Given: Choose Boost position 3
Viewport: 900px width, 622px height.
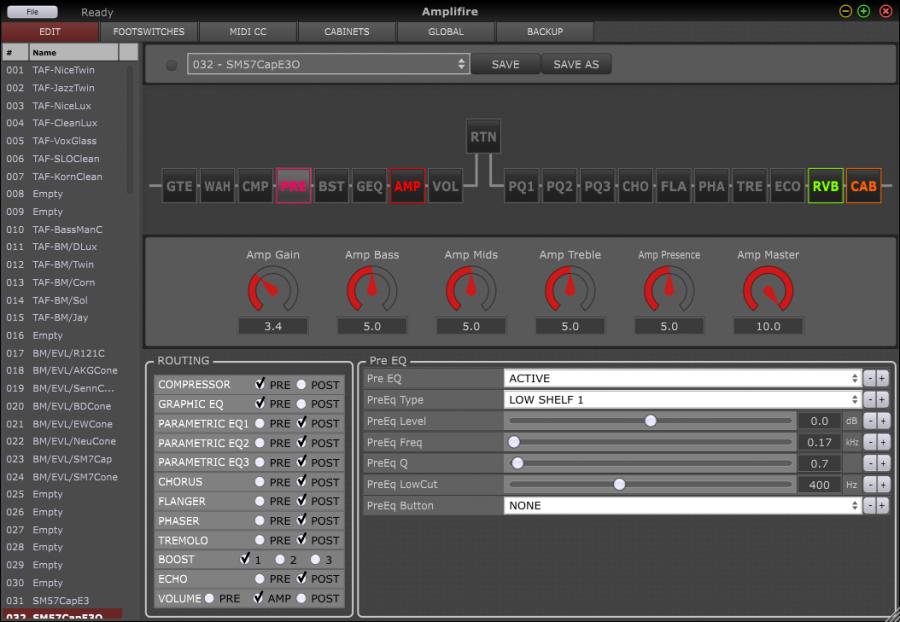Looking at the screenshot, I should pos(315,559).
